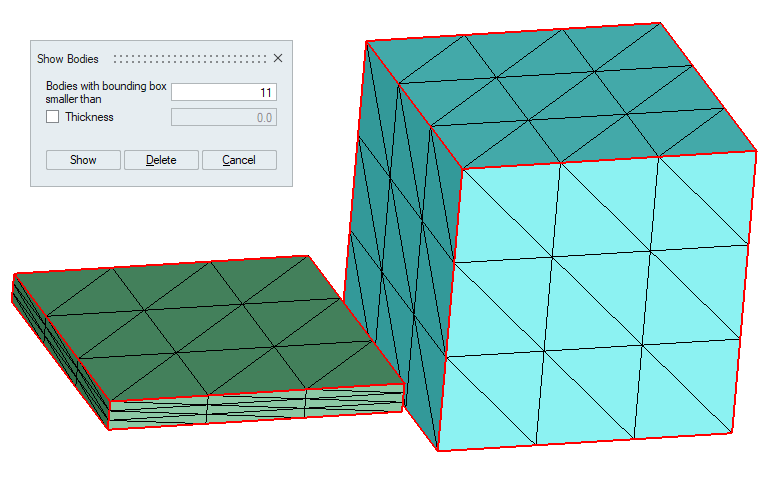
Task: Click the bounding box size input field
Action: 223,92
